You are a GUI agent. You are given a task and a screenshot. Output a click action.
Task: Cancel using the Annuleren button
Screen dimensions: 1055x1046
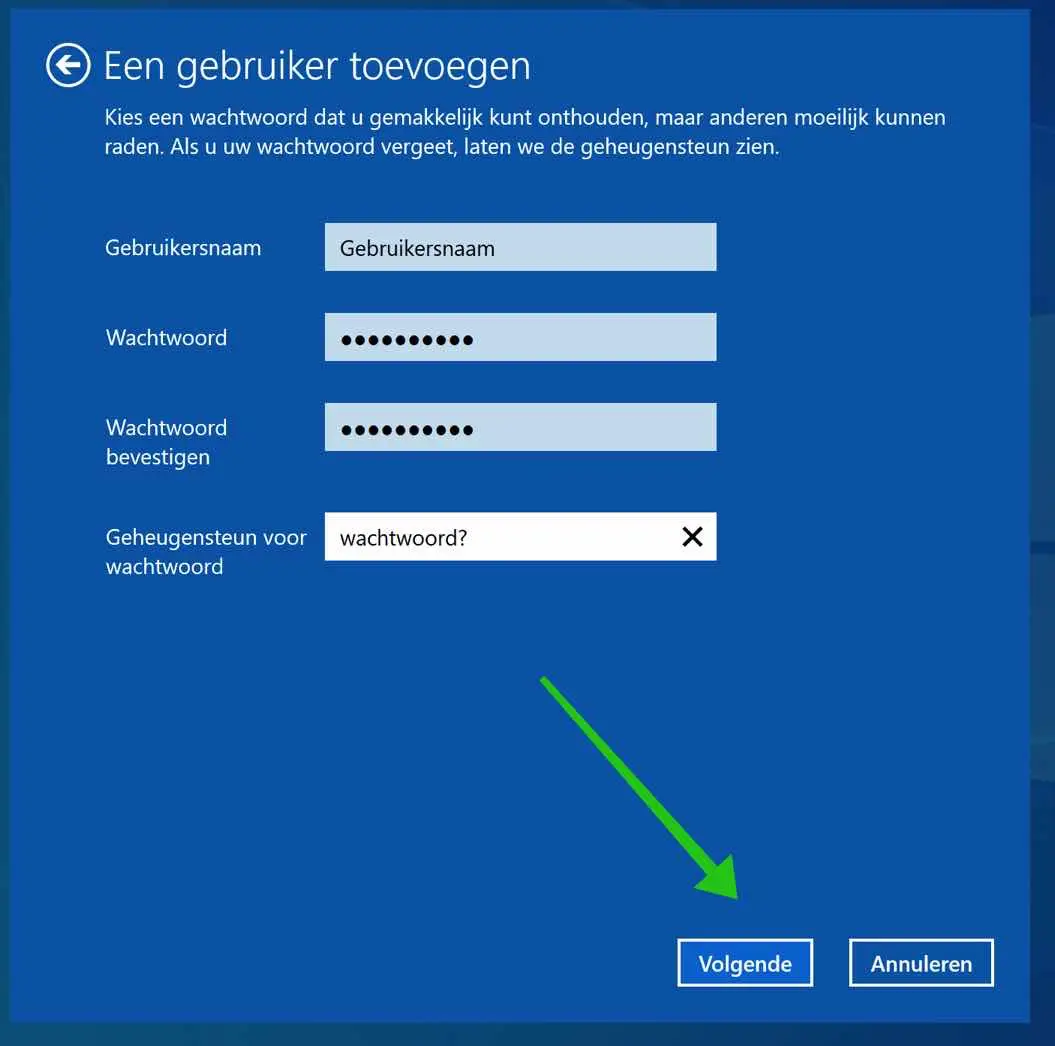click(x=920, y=963)
